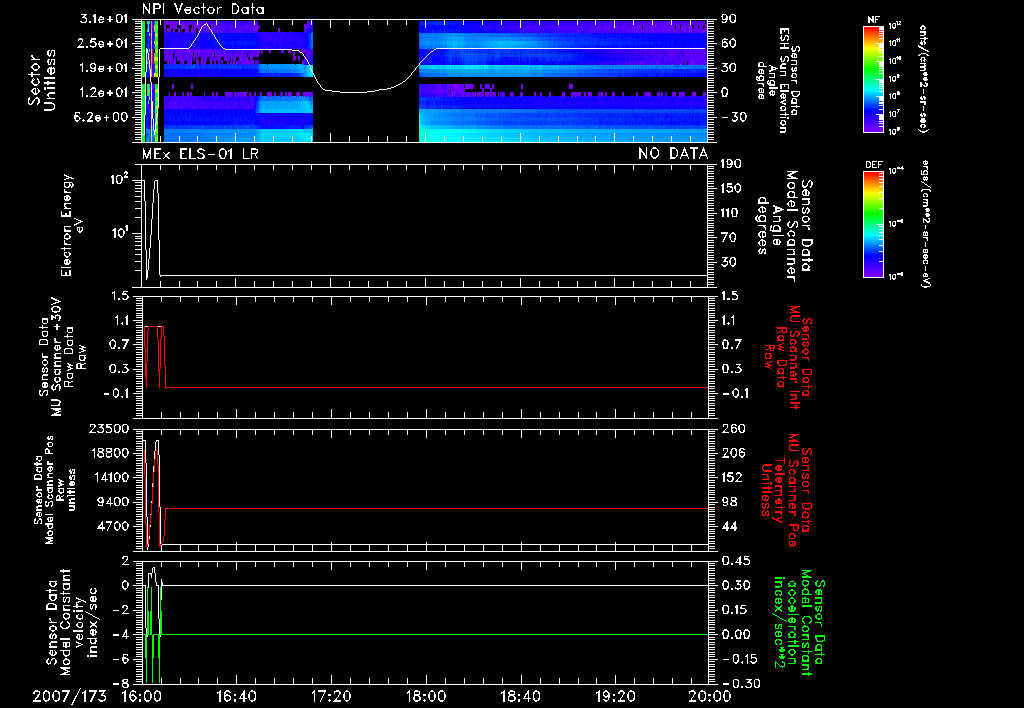Click the 18:40 time axis label
The image size is (1024, 708).
(520, 696)
